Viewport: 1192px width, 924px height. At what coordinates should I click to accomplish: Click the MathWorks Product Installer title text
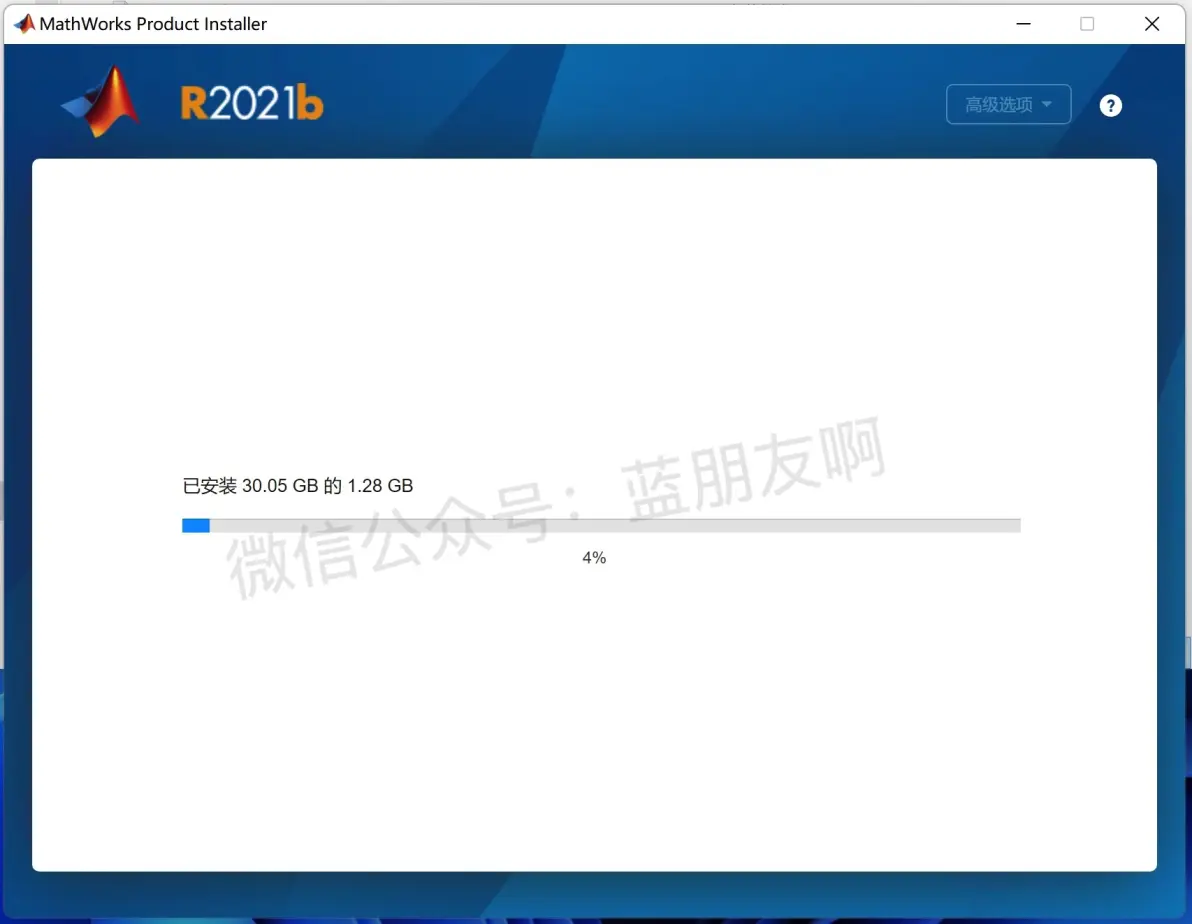[x=153, y=24]
